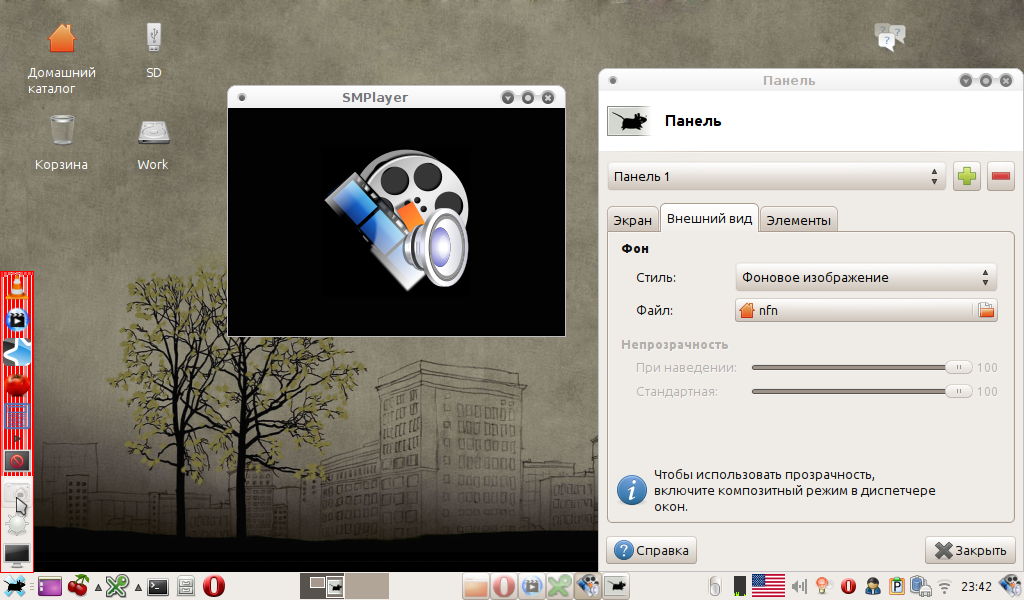The height and width of the screenshot is (600, 1024).
Task: Click the red prohibited-sign launcher
Action: (x=17, y=461)
